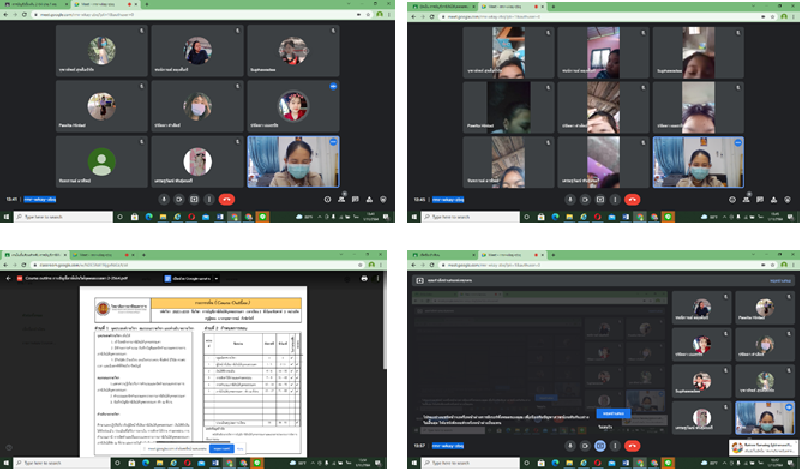Image resolution: width=800 pixels, height=469 pixels.
Task: Click highlighted participant video tile in top-left window
Action: (x=292, y=160)
